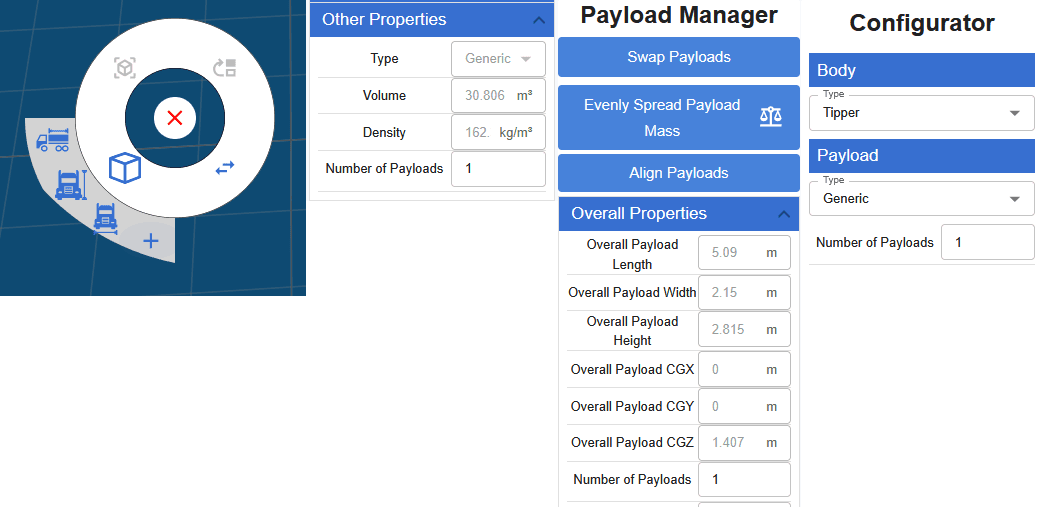
Task: Click the Payload section header in Configurator
Action: coord(921,156)
